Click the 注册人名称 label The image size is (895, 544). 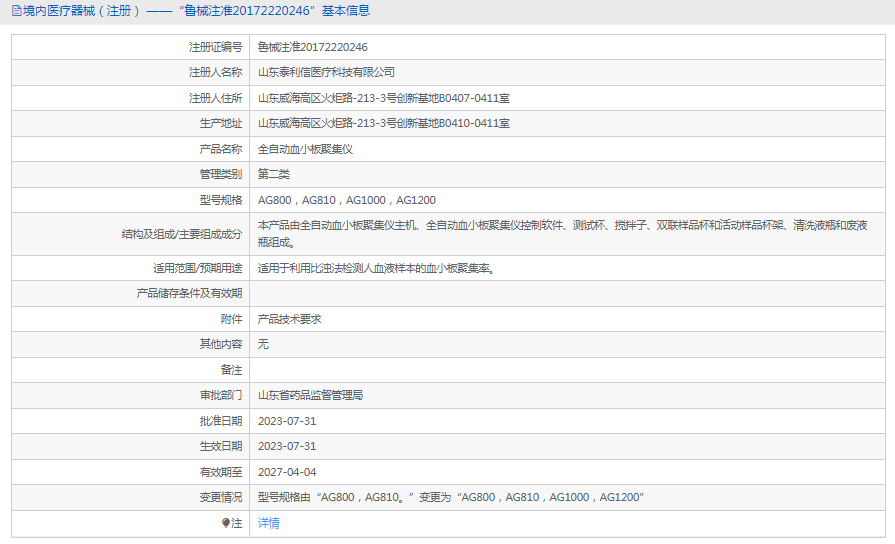tap(216, 72)
